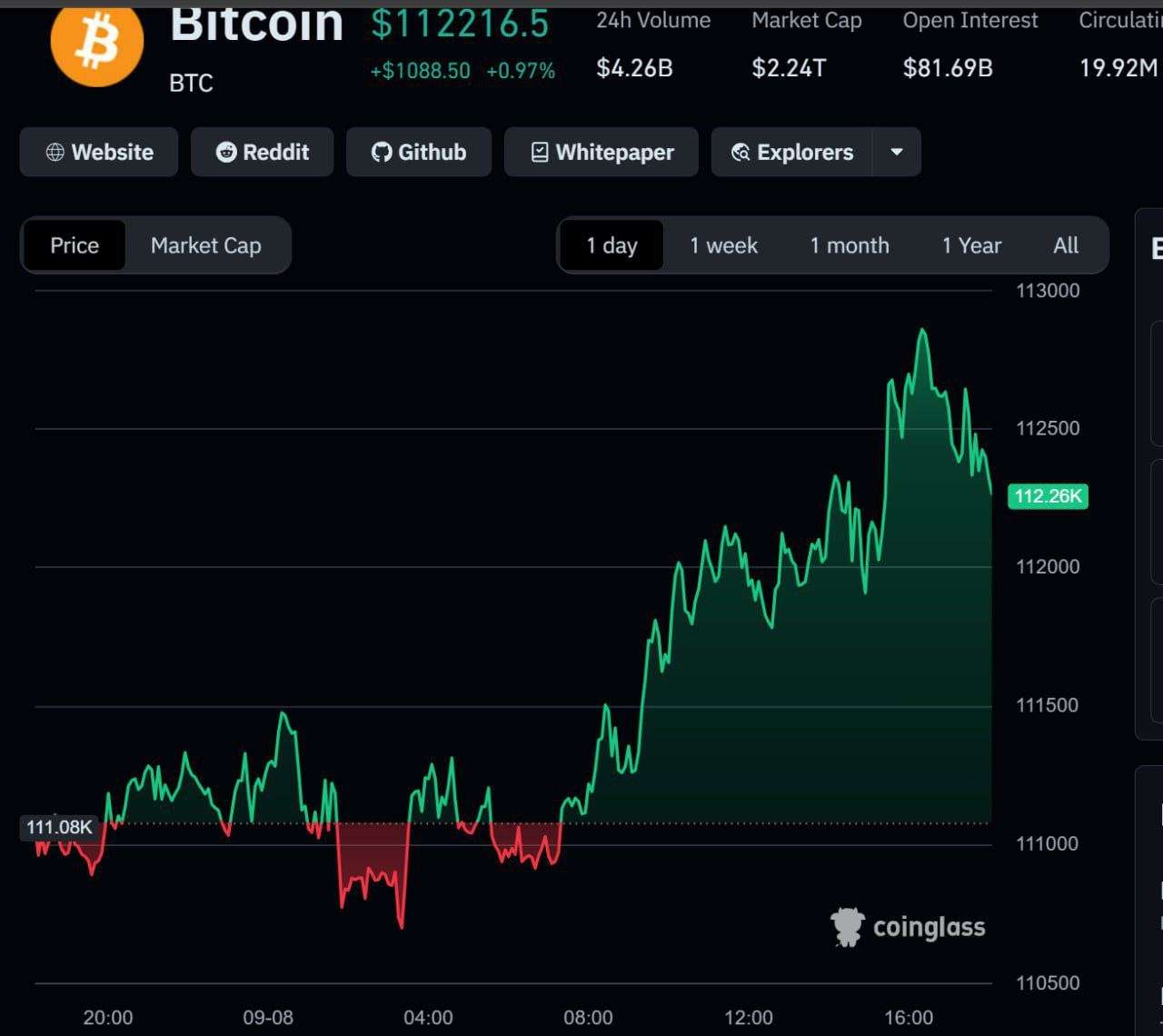1163x1036 pixels.
Task: Click the globe icon on Website button
Action: pos(55,152)
